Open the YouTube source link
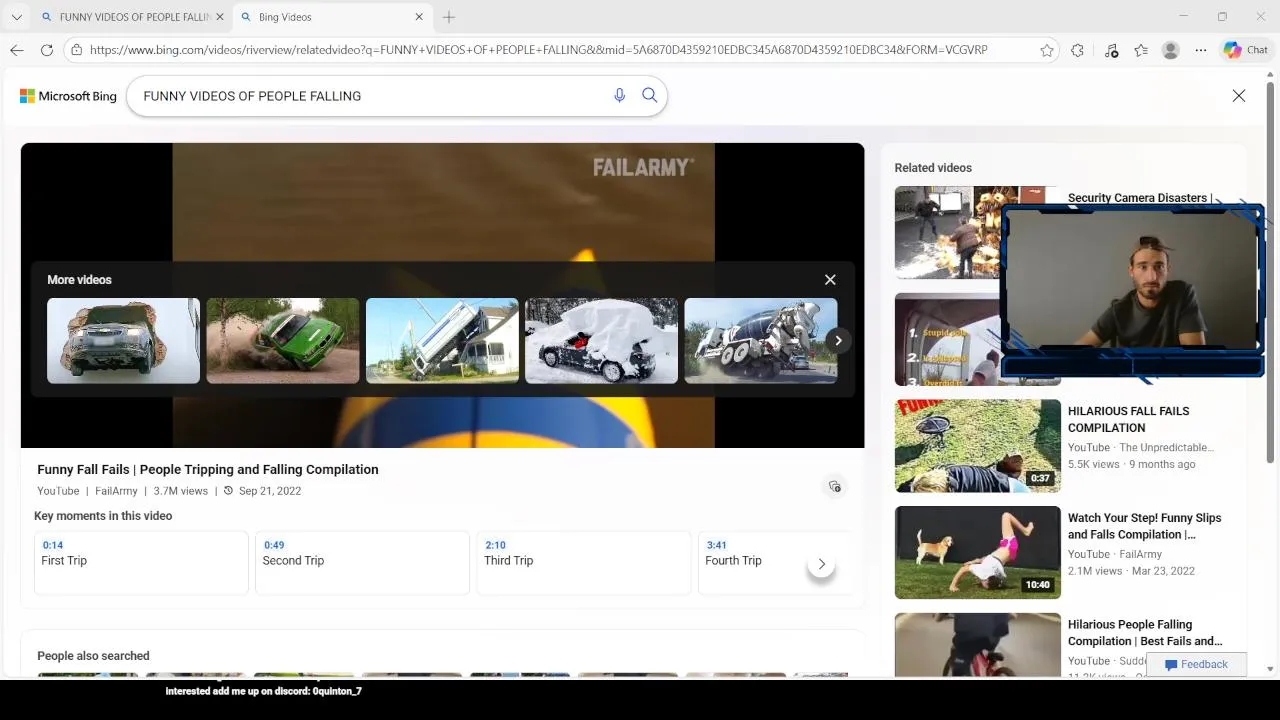 point(58,491)
